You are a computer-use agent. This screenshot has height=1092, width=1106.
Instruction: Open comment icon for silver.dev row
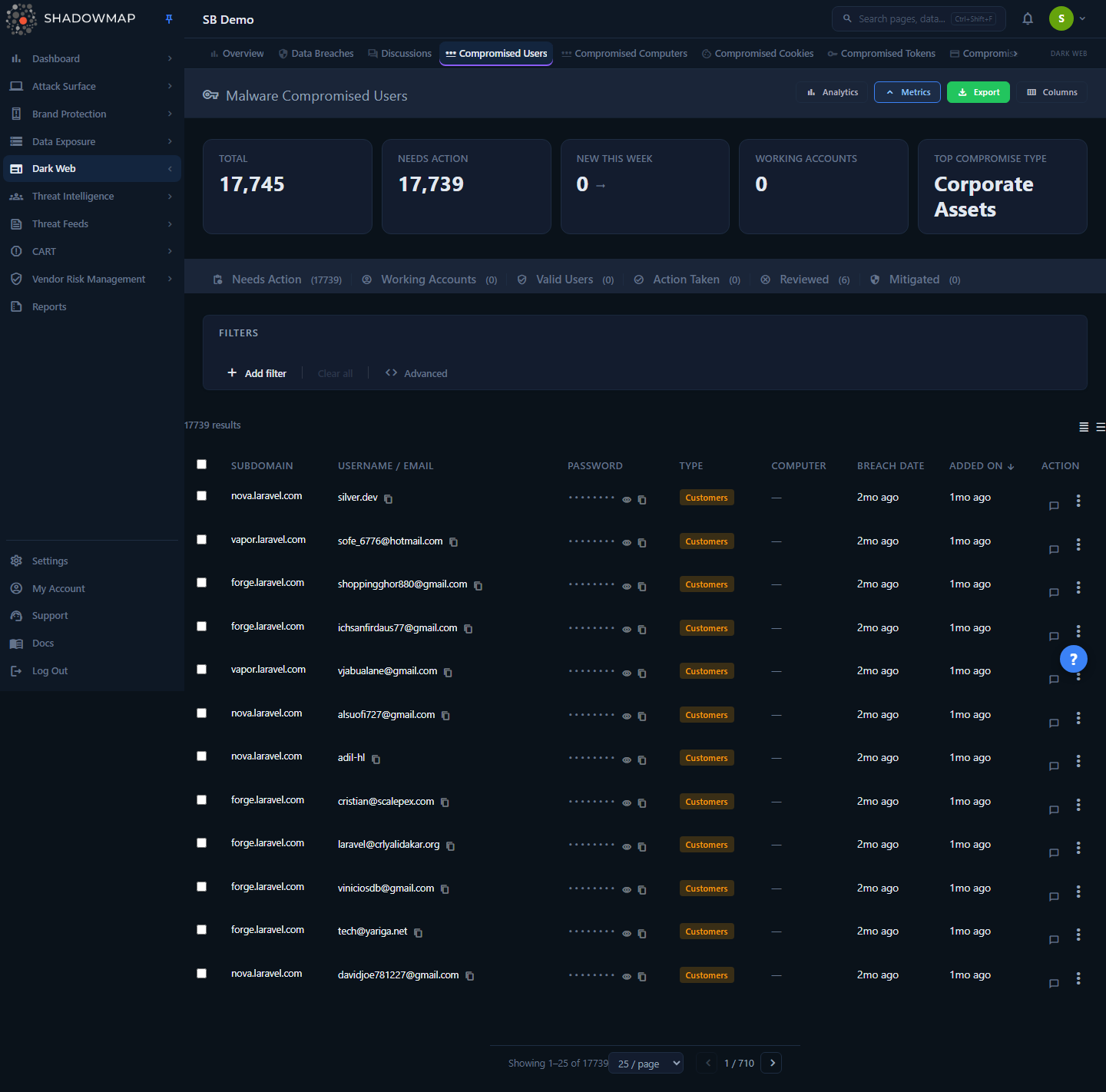(x=1054, y=505)
